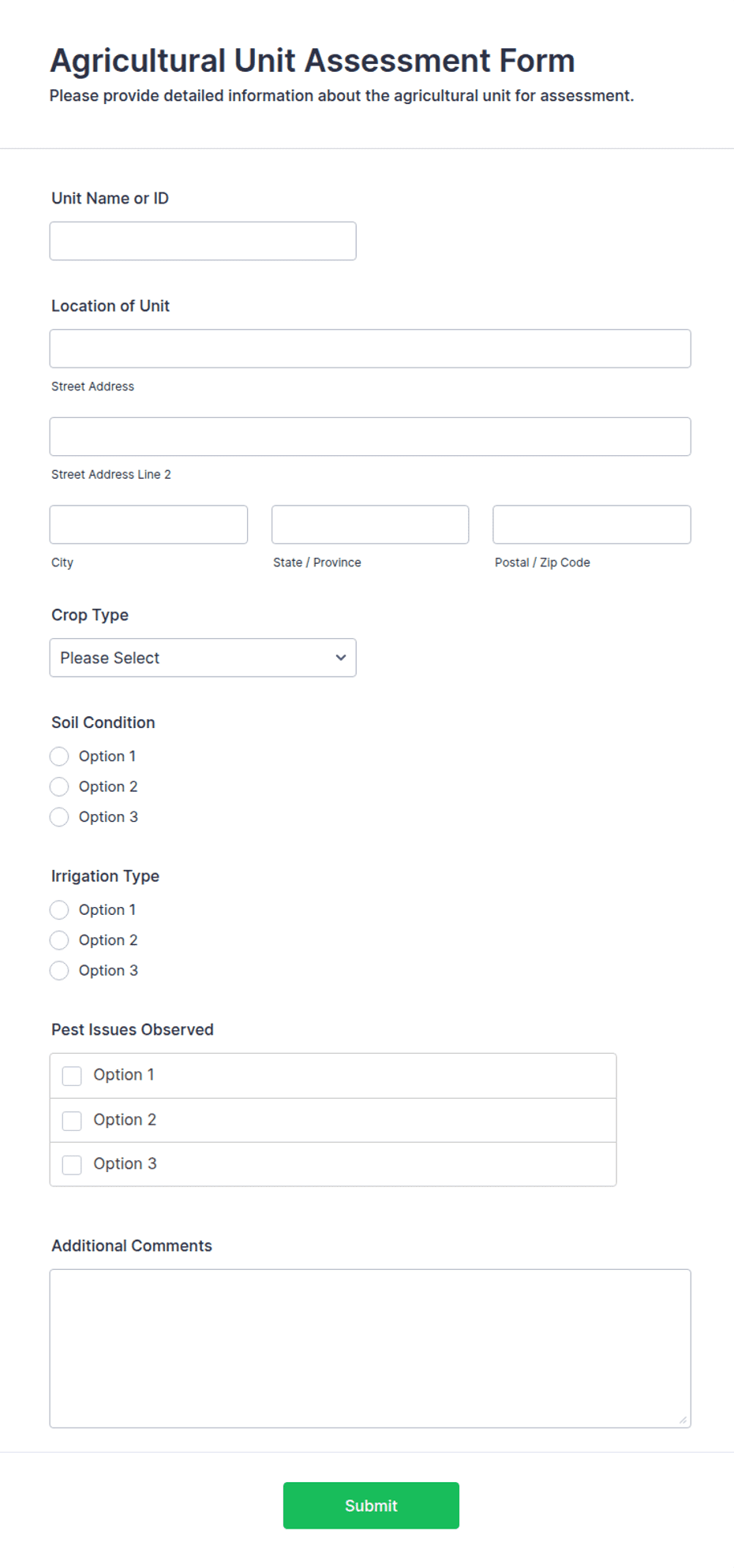Tick Pest Issues Observed Option 2
The width and height of the screenshot is (734, 1568).
coord(72,1121)
